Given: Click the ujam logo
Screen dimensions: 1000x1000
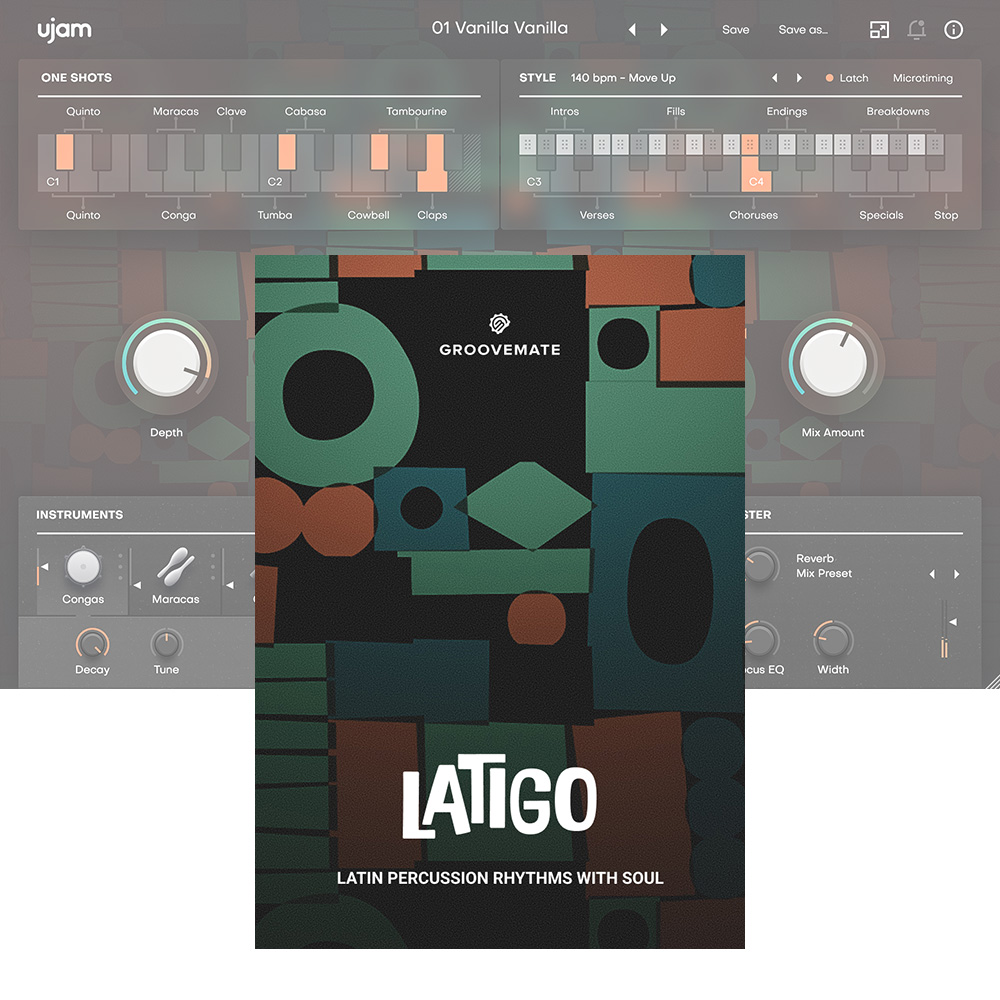Looking at the screenshot, I should point(63,29).
